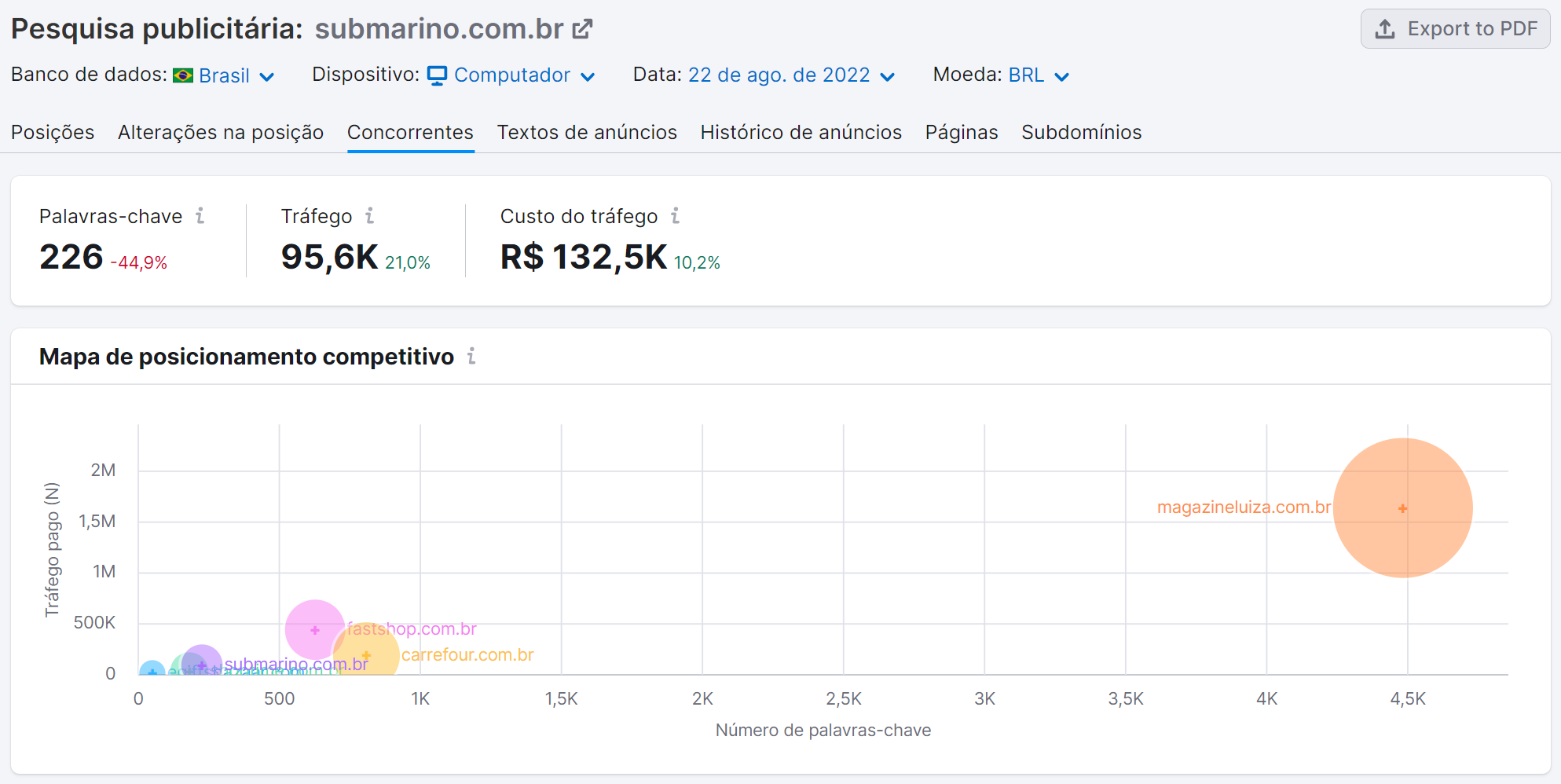The height and width of the screenshot is (784, 1561).
Task: Click the 10,2% cost change
Action: coord(697,263)
